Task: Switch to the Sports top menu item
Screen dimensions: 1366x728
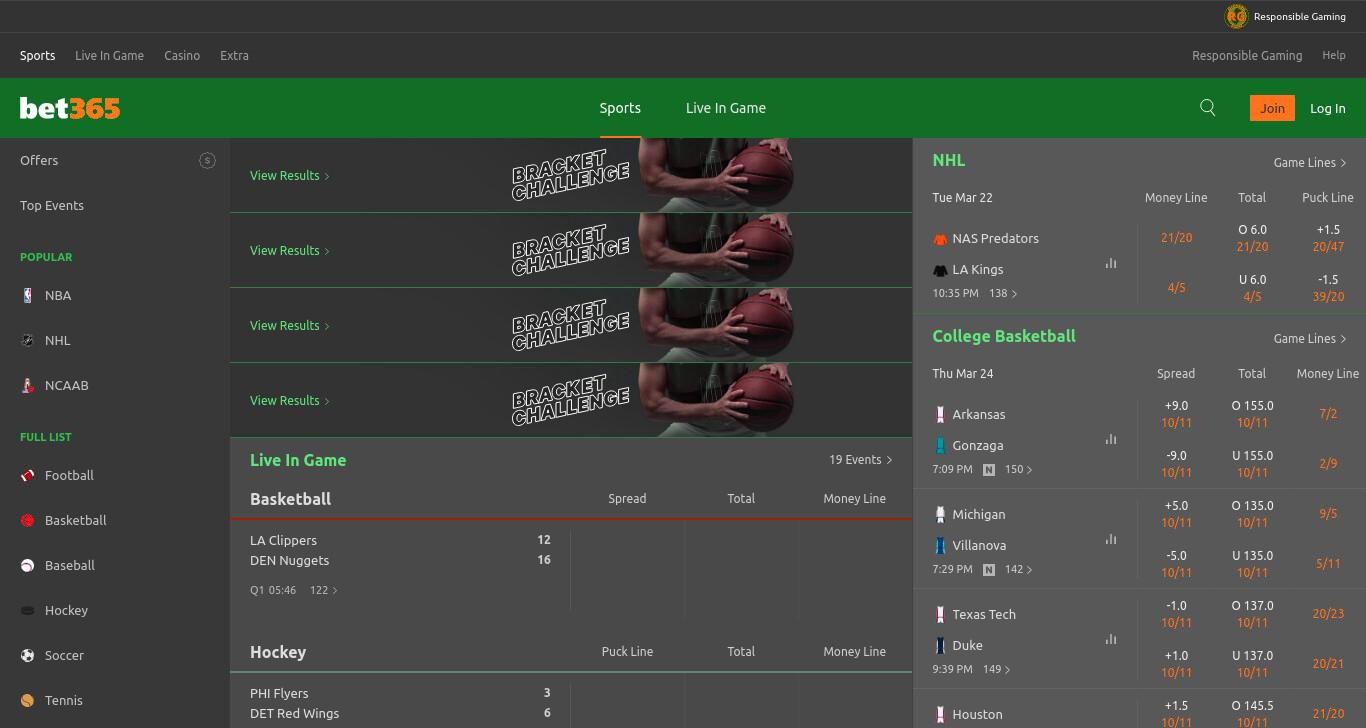Action: tap(38, 55)
